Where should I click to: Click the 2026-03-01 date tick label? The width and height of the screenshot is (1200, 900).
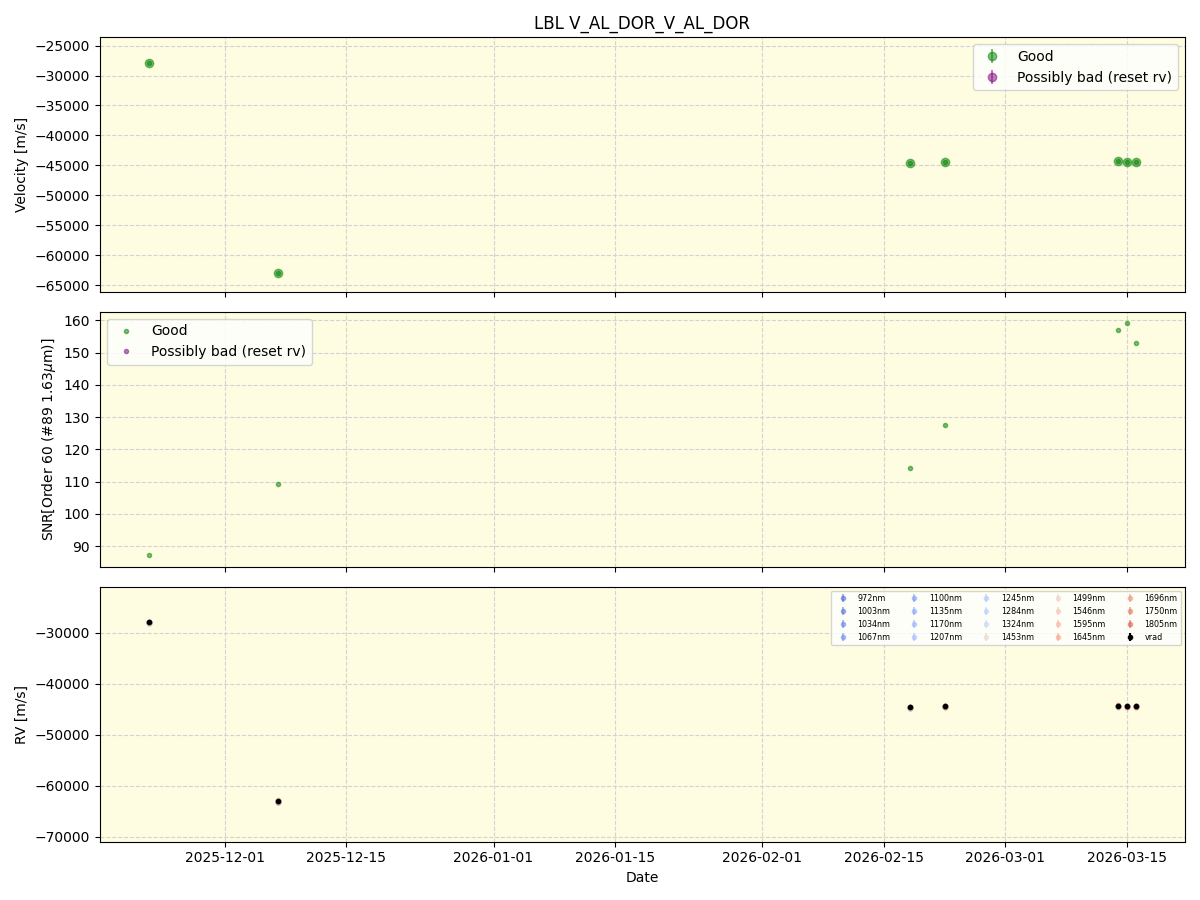(x=1005, y=857)
